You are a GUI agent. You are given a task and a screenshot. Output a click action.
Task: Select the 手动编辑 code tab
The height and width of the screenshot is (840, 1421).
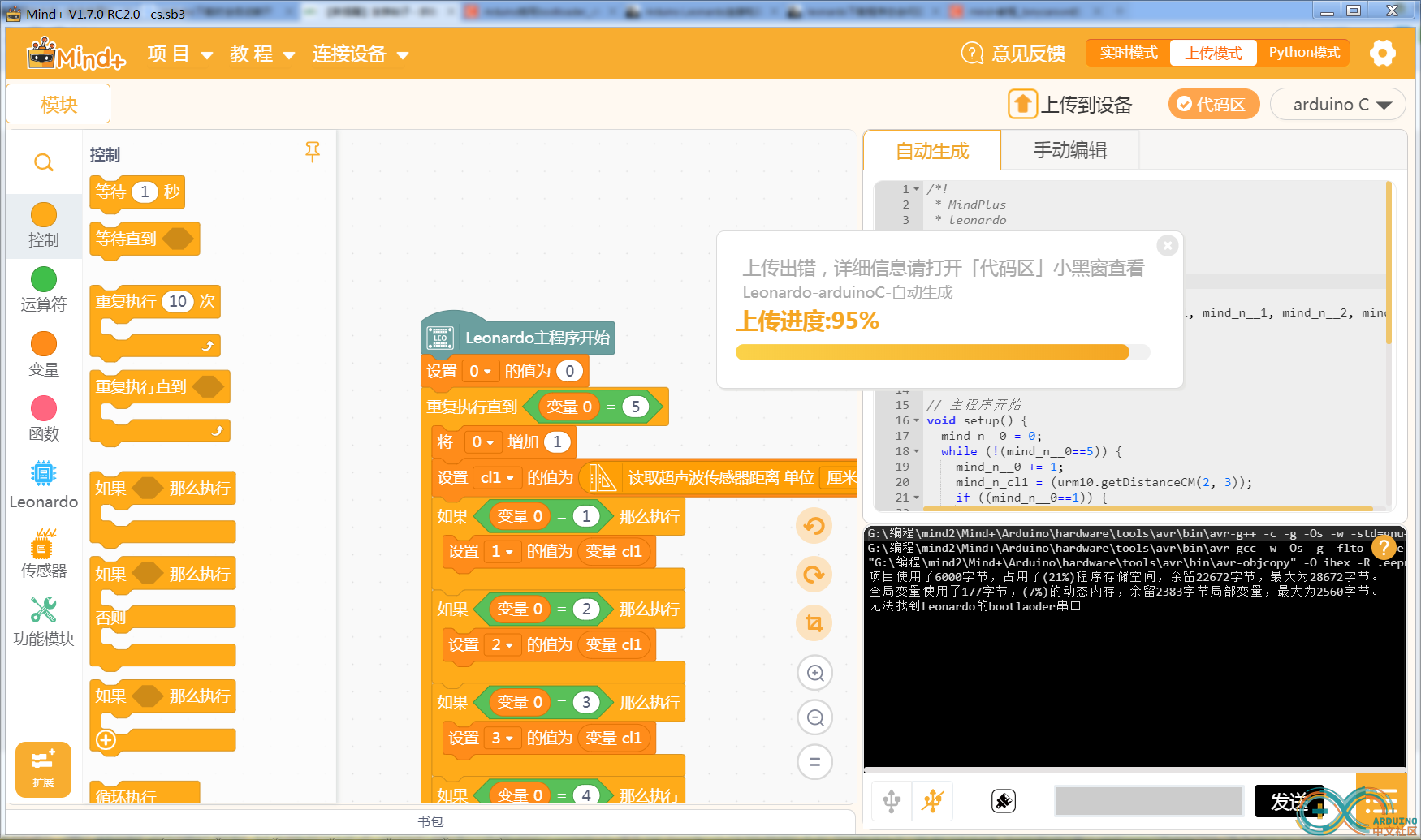(1070, 151)
